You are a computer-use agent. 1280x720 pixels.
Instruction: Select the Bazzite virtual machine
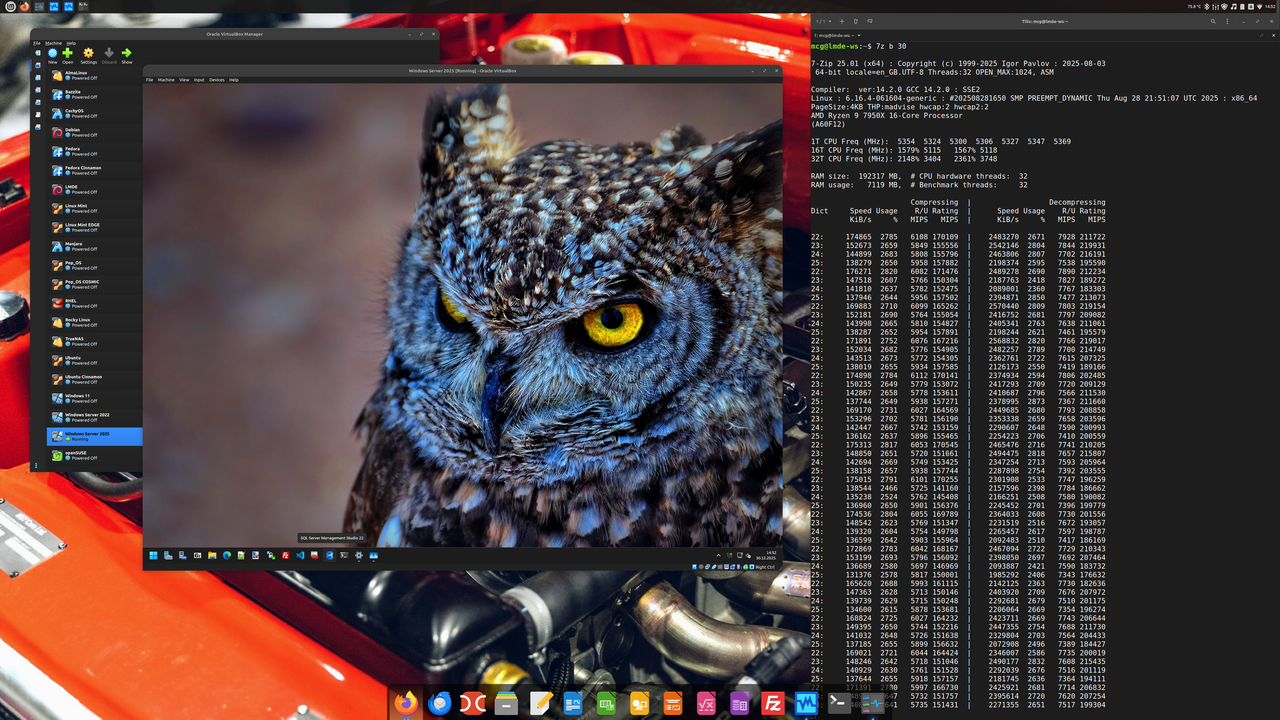coord(94,94)
